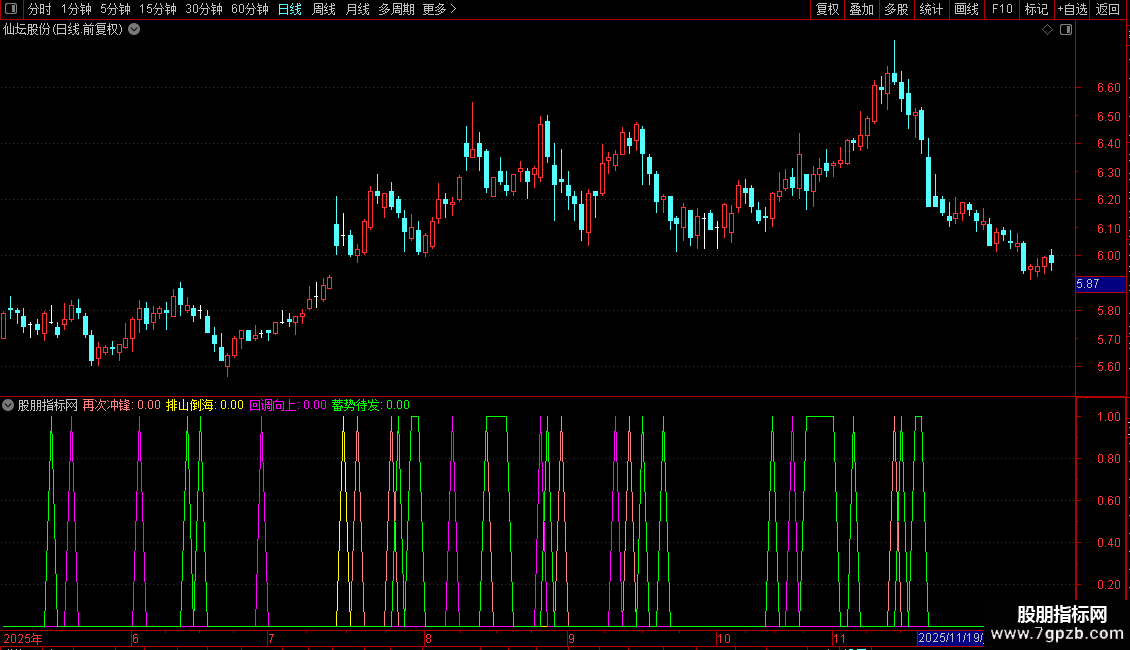The height and width of the screenshot is (650, 1130).
Task: Click the panel layout icon at top-left
Action: point(11,9)
